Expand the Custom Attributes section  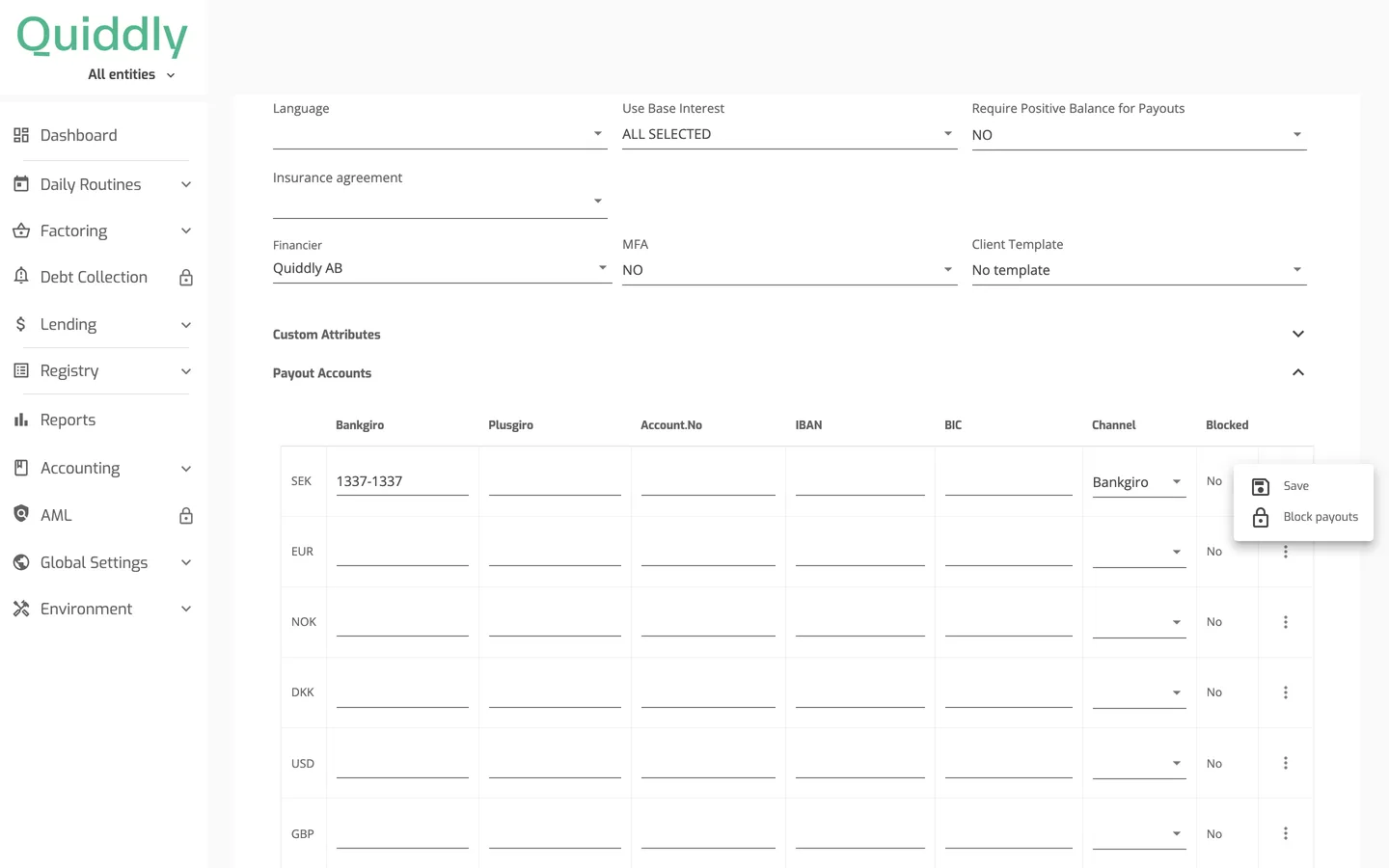coord(1298,334)
